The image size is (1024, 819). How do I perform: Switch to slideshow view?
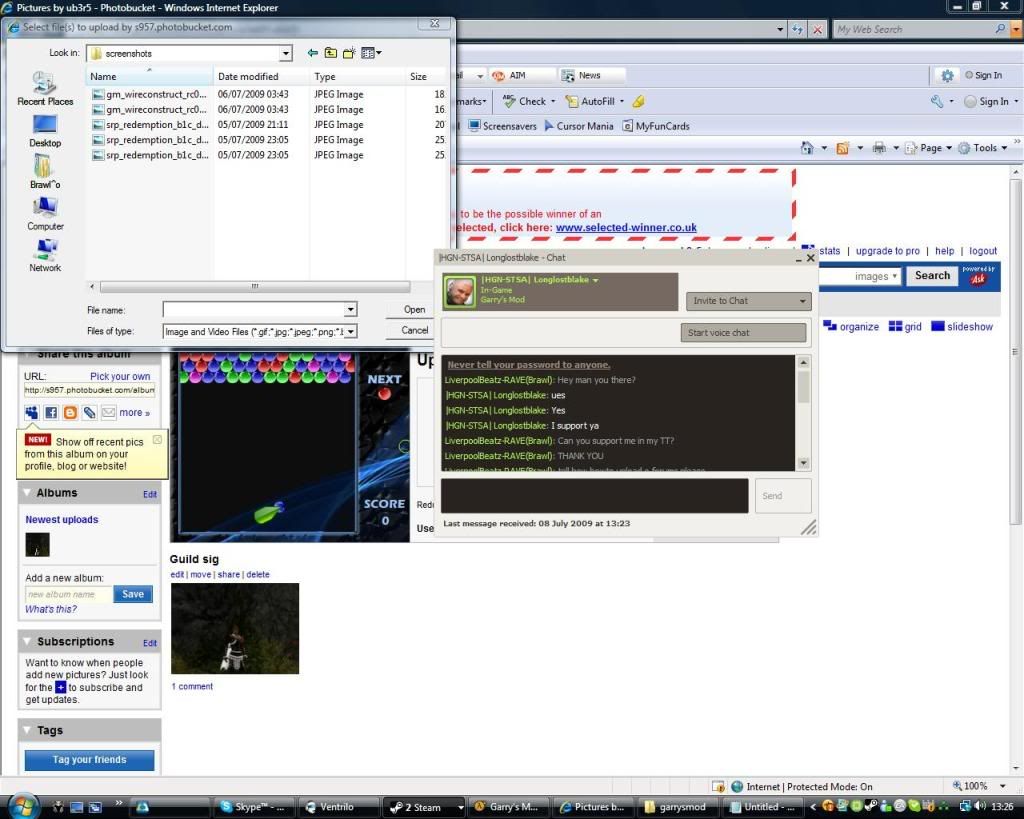coord(962,327)
